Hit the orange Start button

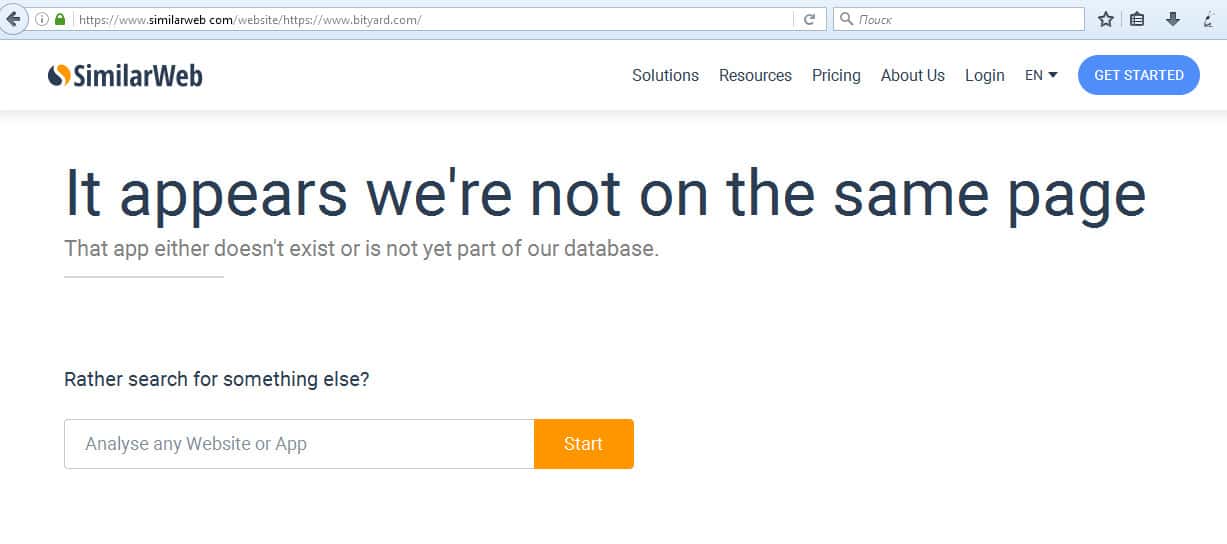point(584,444)
